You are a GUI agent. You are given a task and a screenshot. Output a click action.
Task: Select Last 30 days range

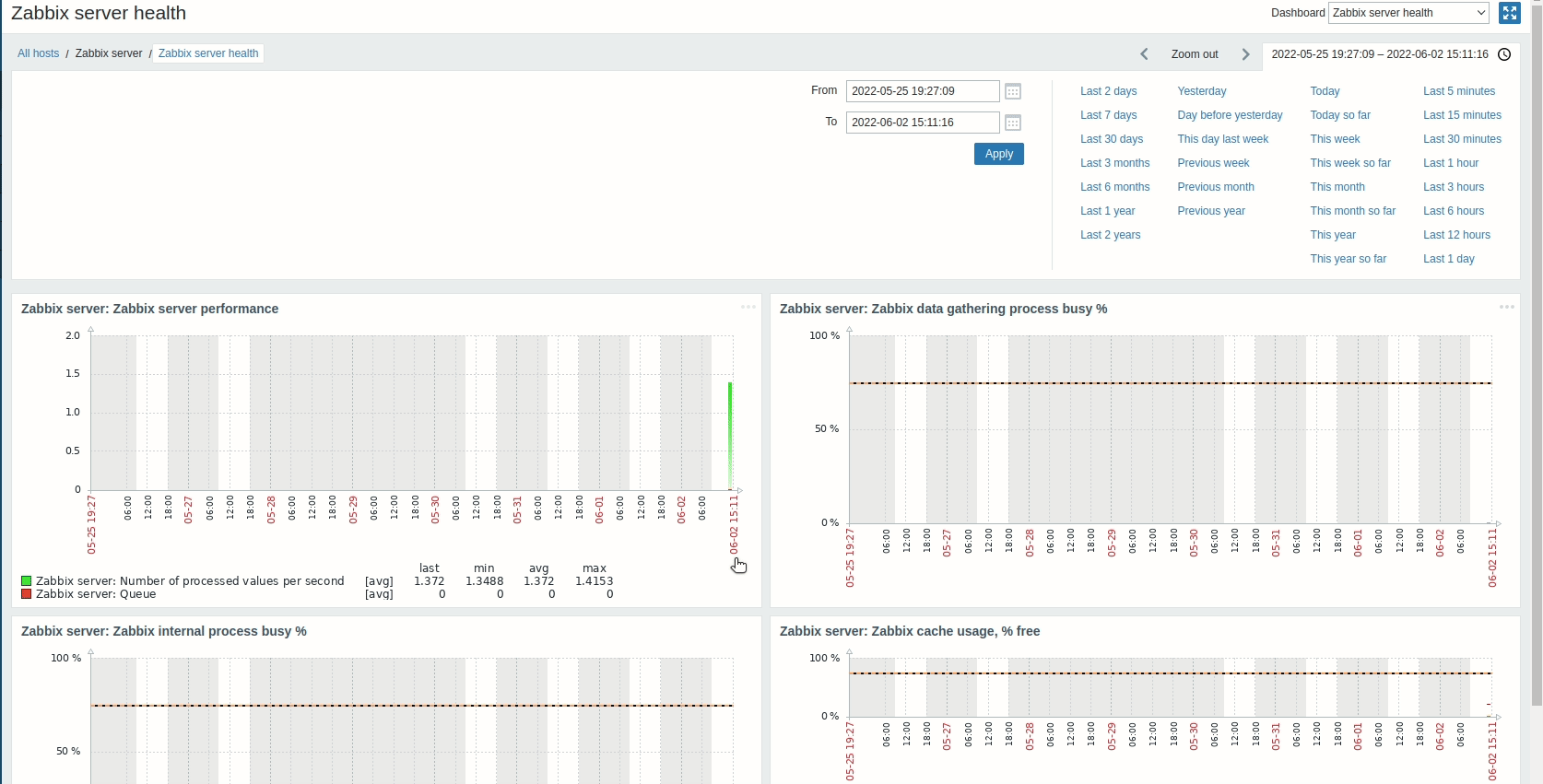click(x=1112, y=139)
